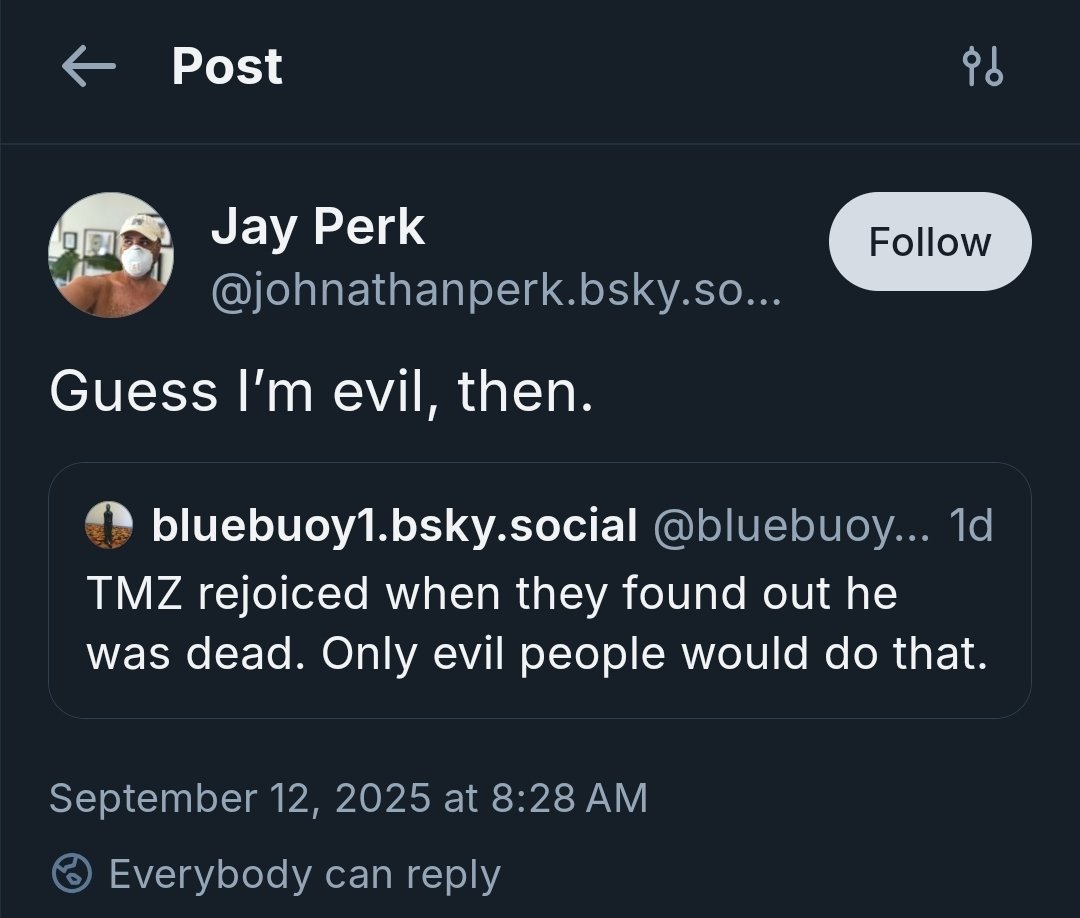Open the quoted post about TMZ

point(540,620)
